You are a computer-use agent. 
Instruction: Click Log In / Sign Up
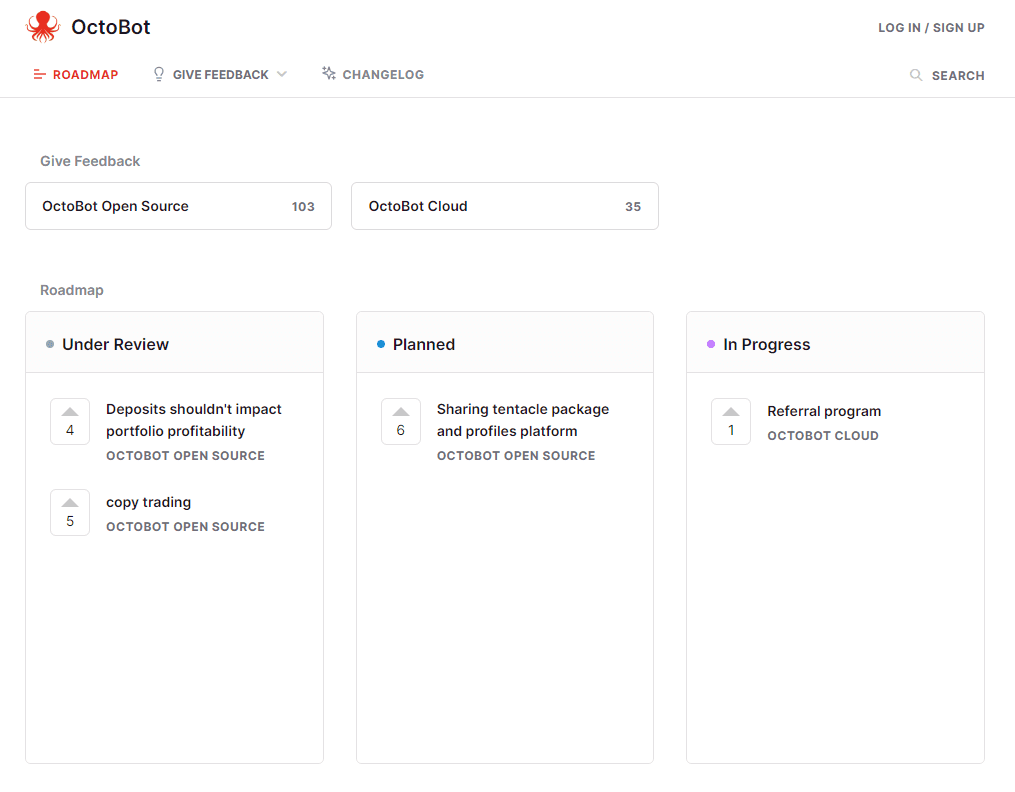click(931, 28)
